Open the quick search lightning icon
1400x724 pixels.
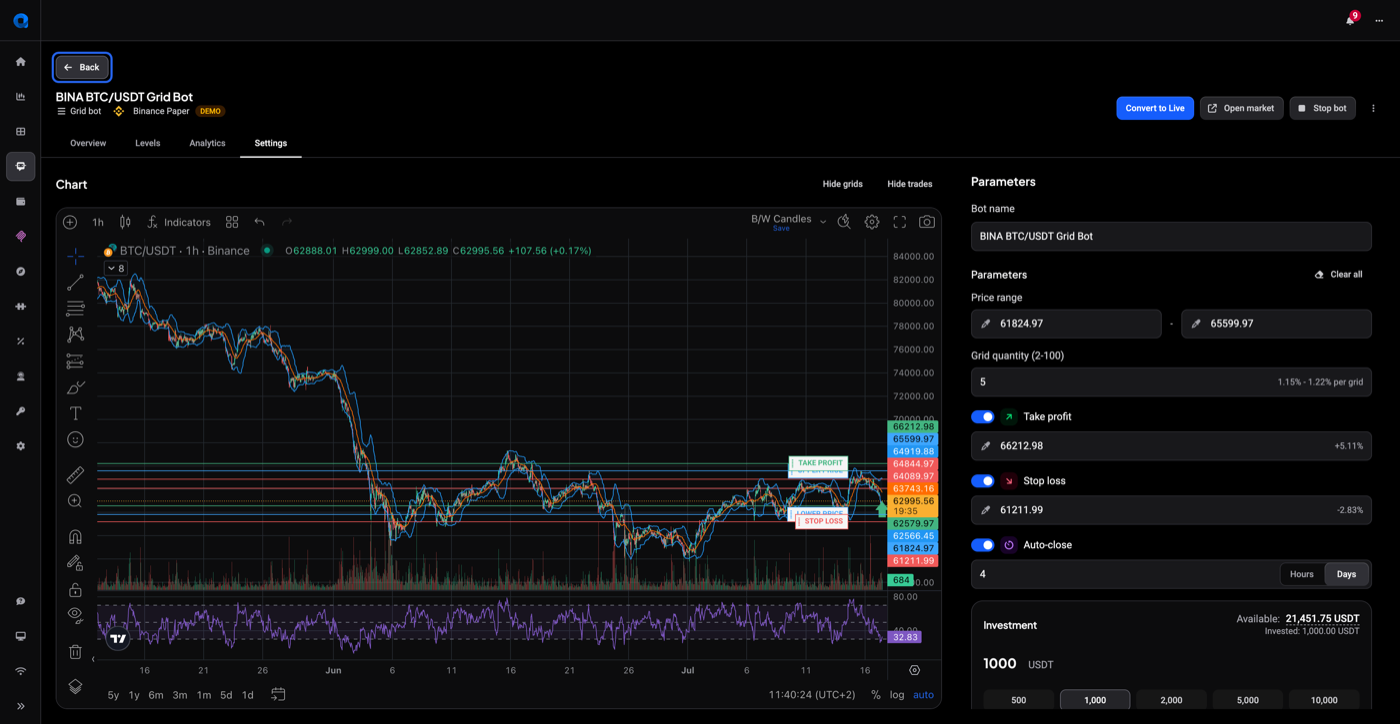tap(844, 222)
